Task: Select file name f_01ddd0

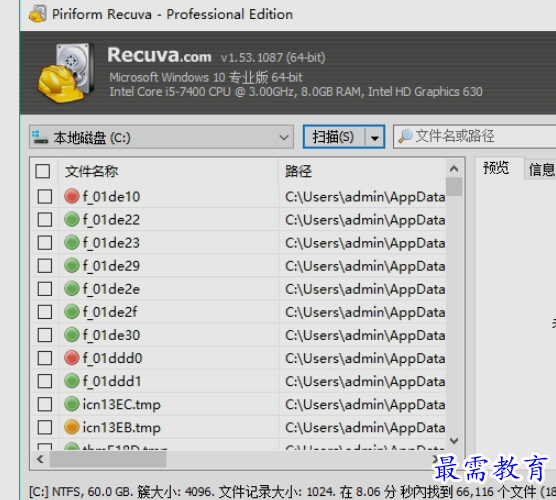Action: 112,358
